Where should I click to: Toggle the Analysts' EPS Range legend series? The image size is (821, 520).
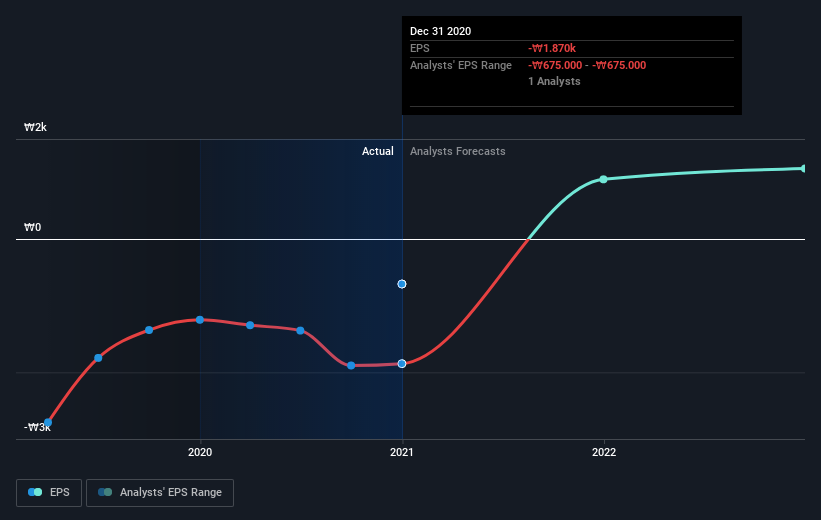(x=160, y=492)
